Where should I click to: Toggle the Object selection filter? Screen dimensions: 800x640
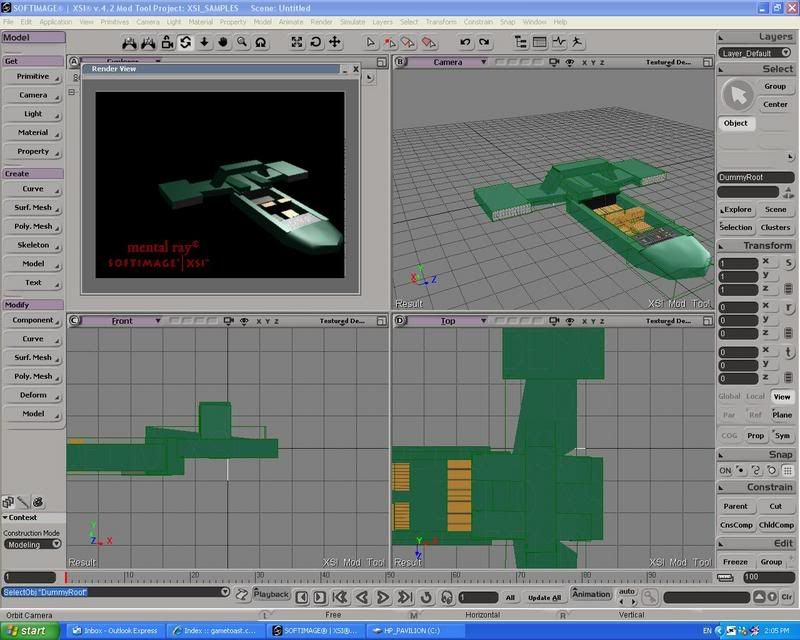[735, 123]
